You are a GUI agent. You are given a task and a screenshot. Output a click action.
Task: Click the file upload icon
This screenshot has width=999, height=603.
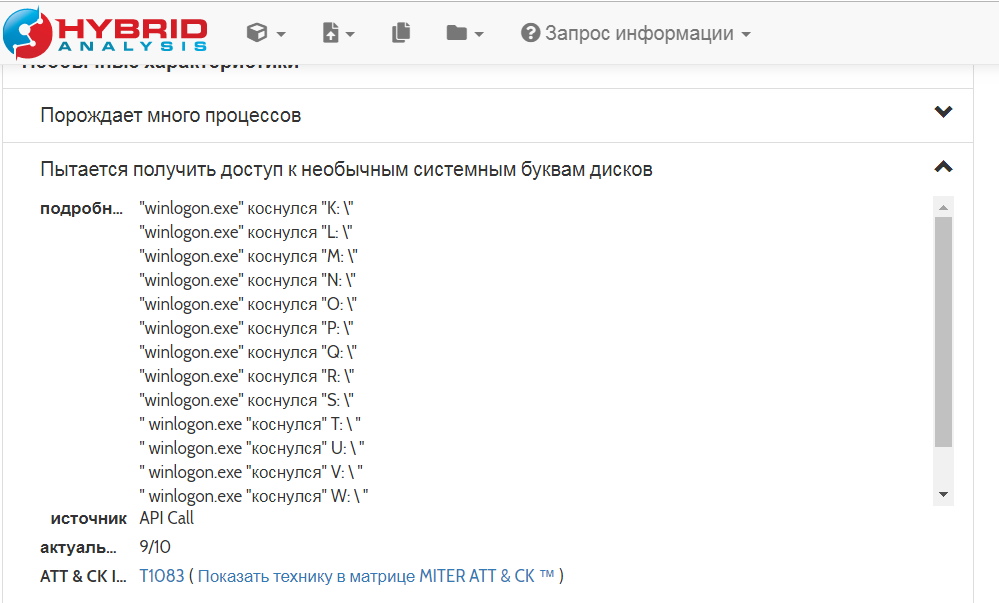tap(331, 33)
